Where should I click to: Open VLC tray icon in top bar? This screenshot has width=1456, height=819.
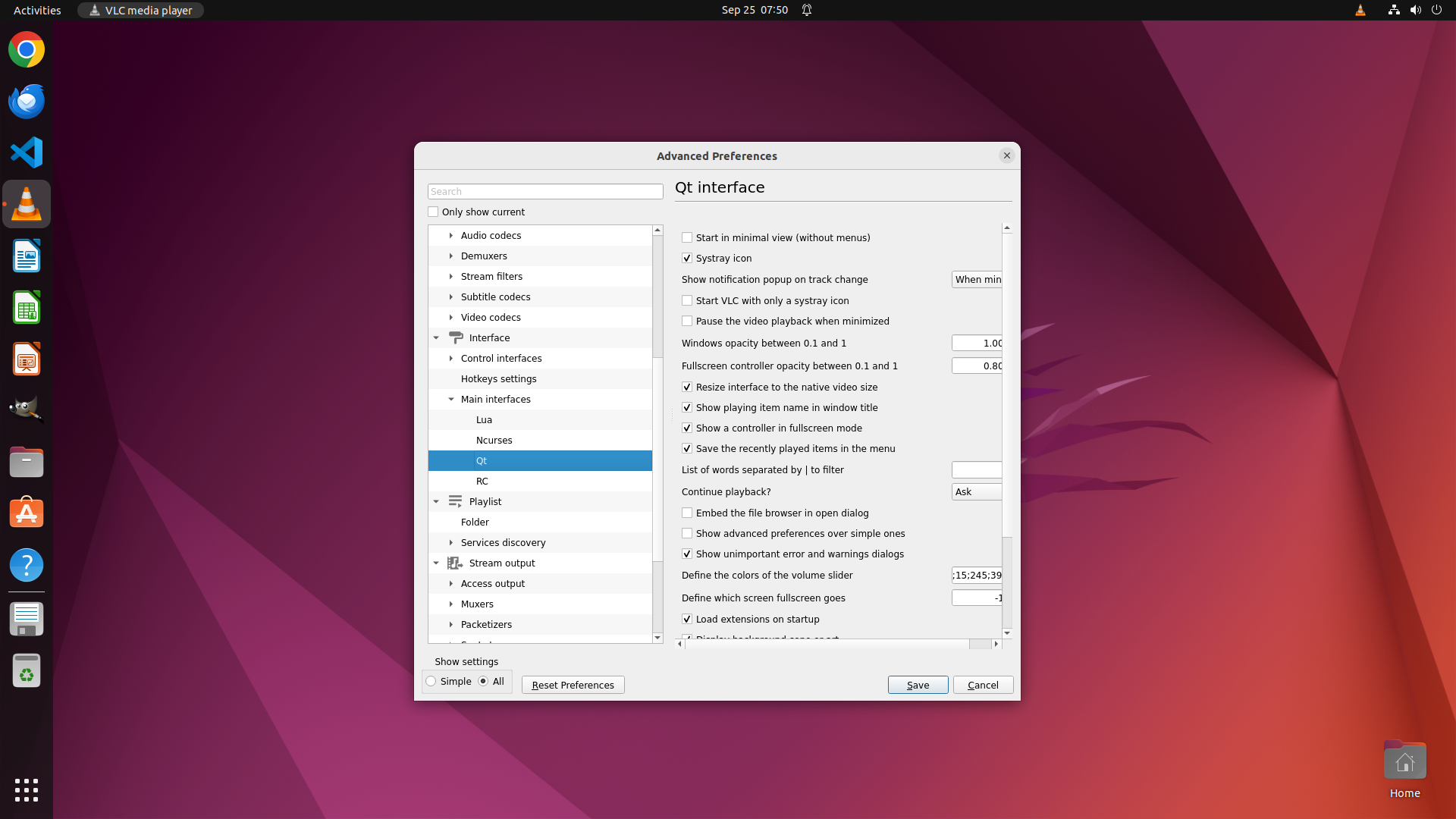point(1360,10)
